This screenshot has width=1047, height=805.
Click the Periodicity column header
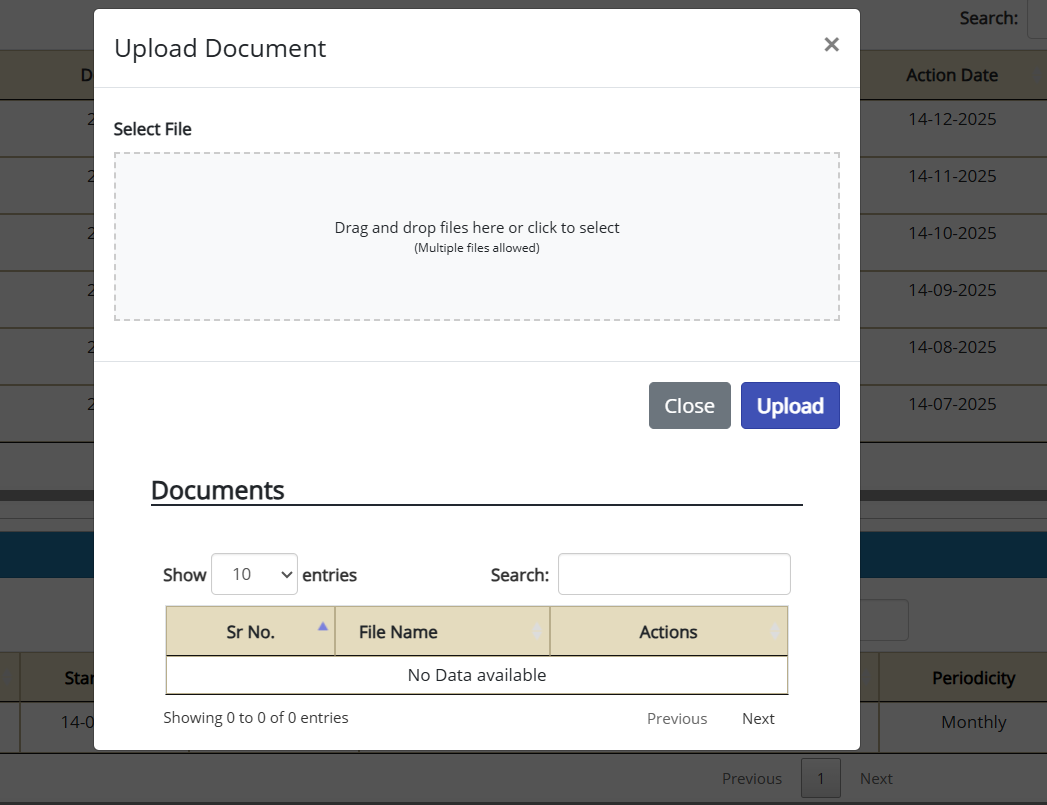[973, 678]
